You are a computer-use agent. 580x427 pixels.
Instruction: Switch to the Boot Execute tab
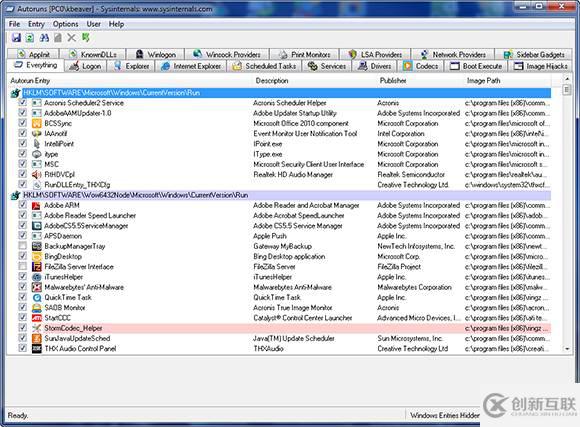[x=476, y=66]
